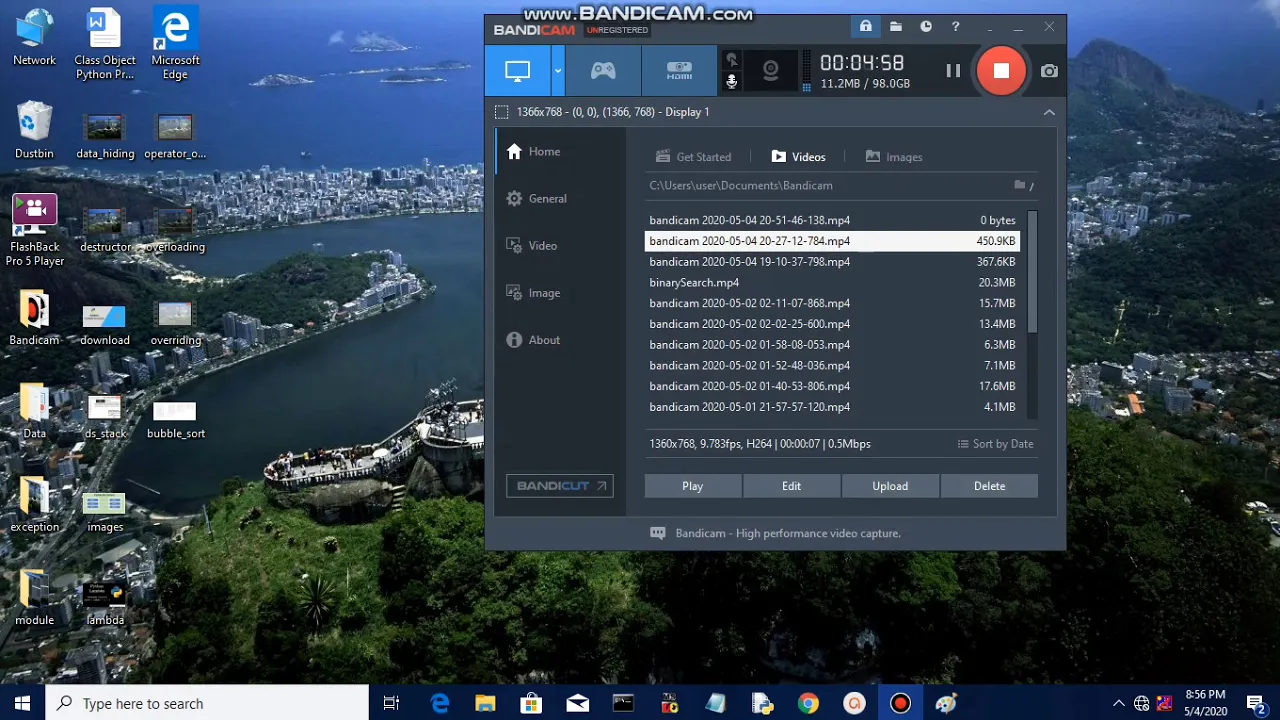Open output folder icon in Bandicam title bar
Screen dimensions: 1280x720
click(x=896, y=27)
